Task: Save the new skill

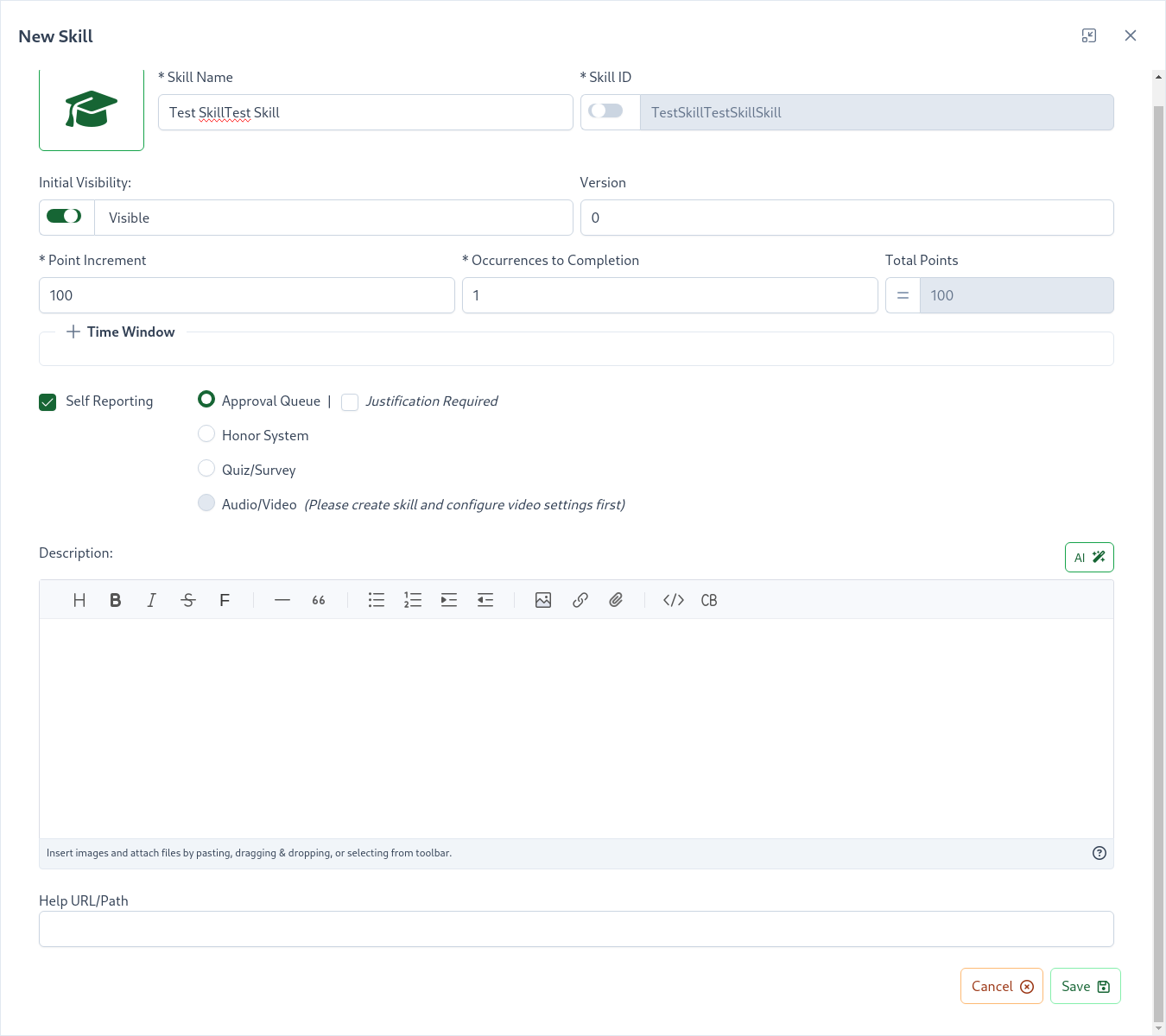Action: (x=1085, y=985)
